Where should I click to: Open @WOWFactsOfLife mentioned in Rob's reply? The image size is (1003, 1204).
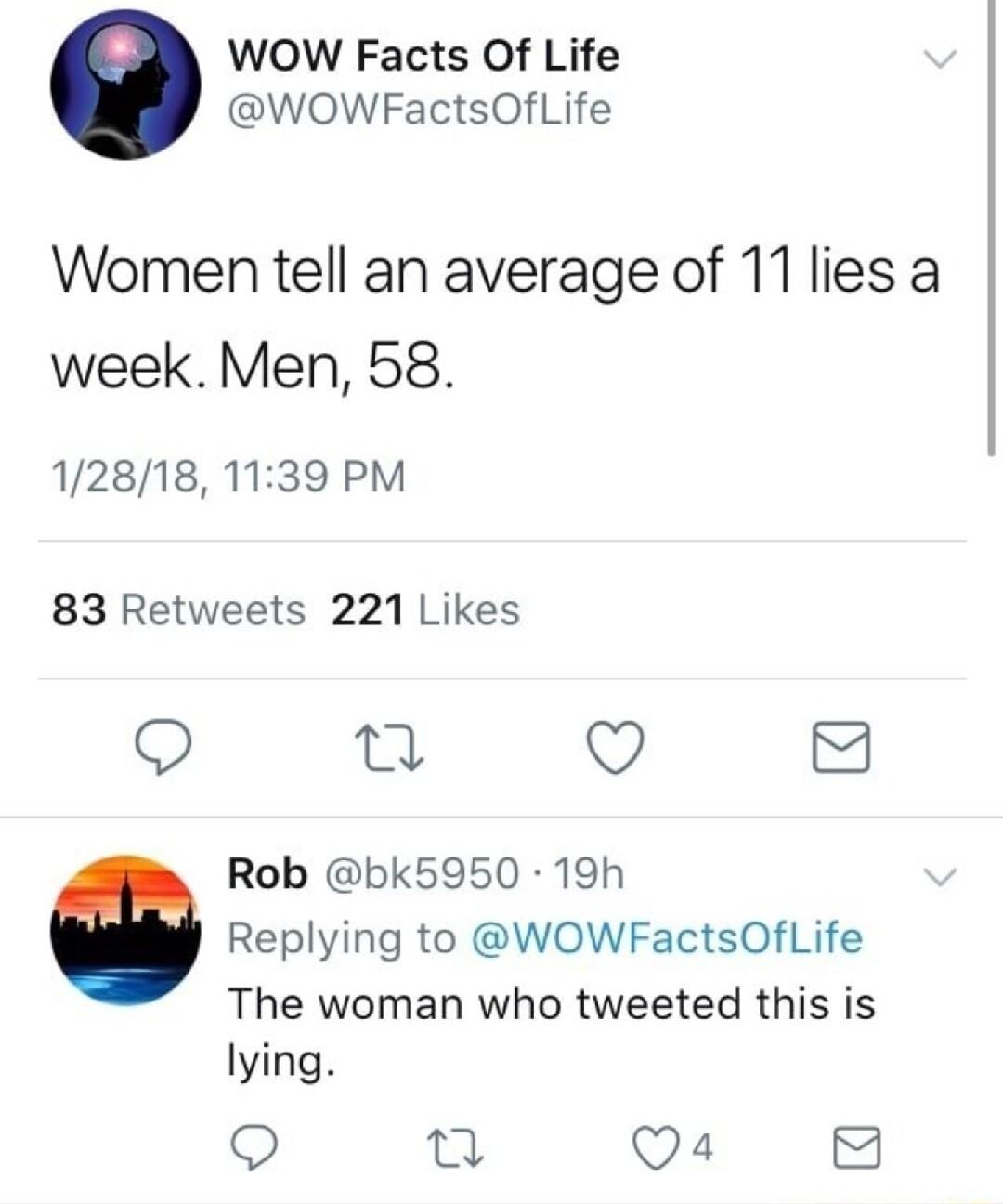668,938
